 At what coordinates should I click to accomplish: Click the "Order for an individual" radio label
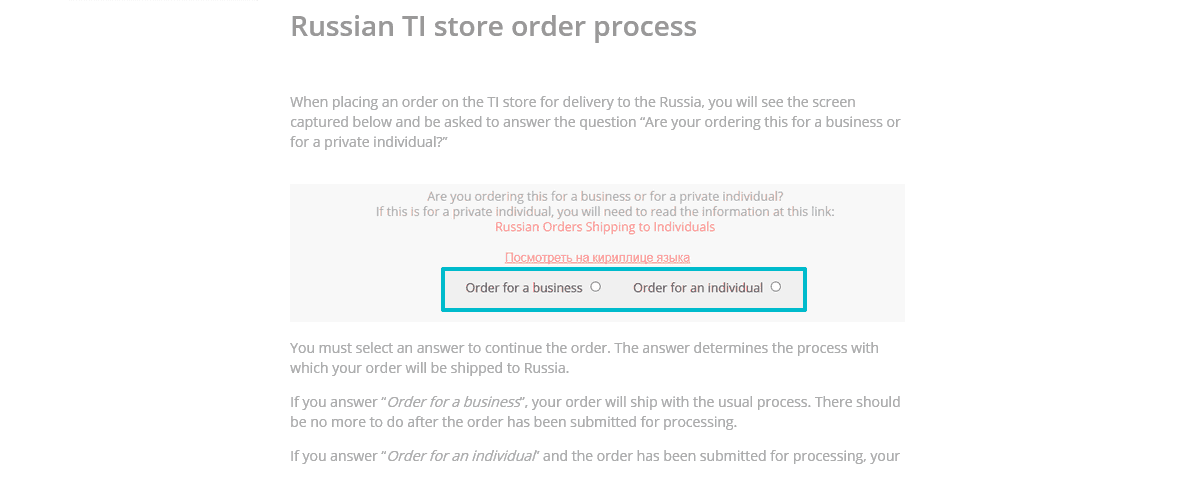697,288
